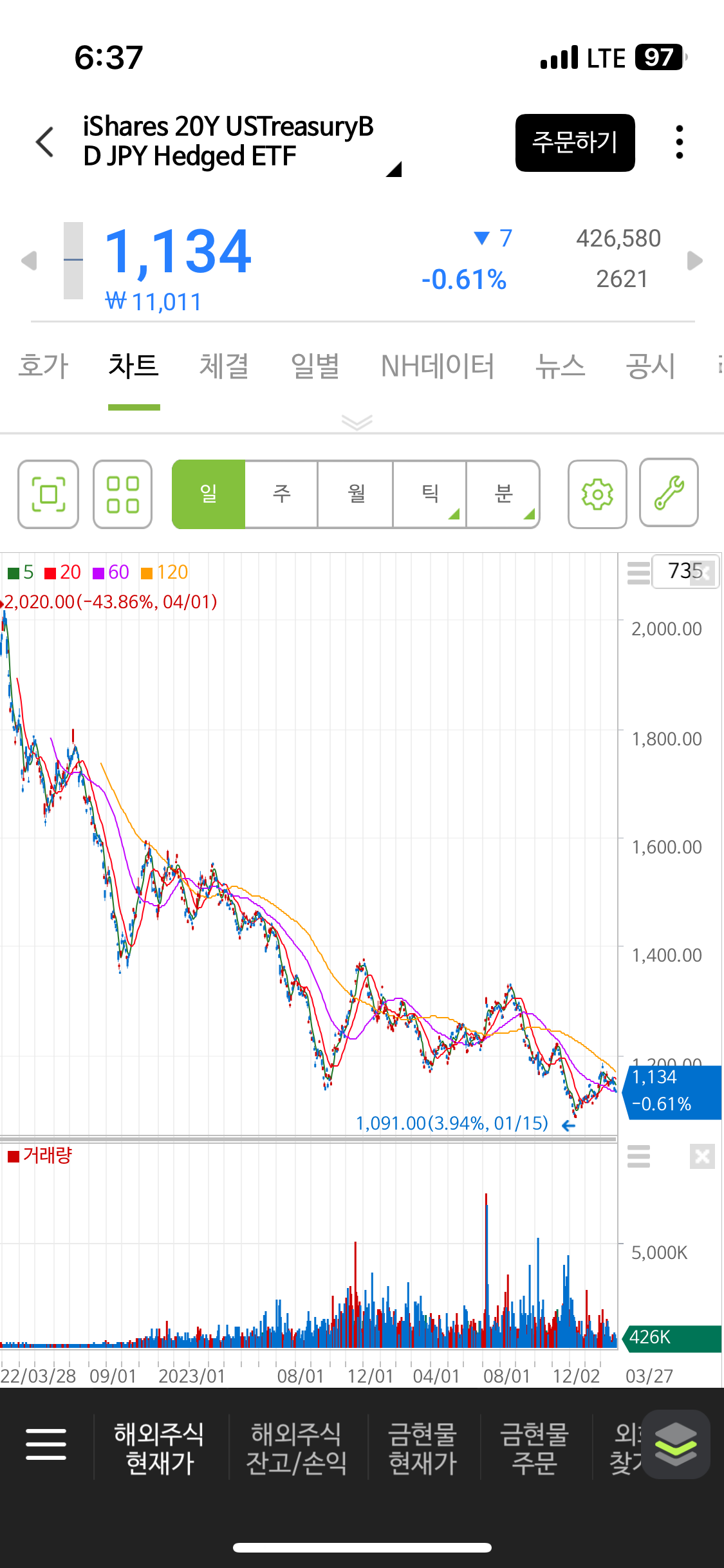Close the volume chart panel
724x1568 pixels.
pos(702,1157)
